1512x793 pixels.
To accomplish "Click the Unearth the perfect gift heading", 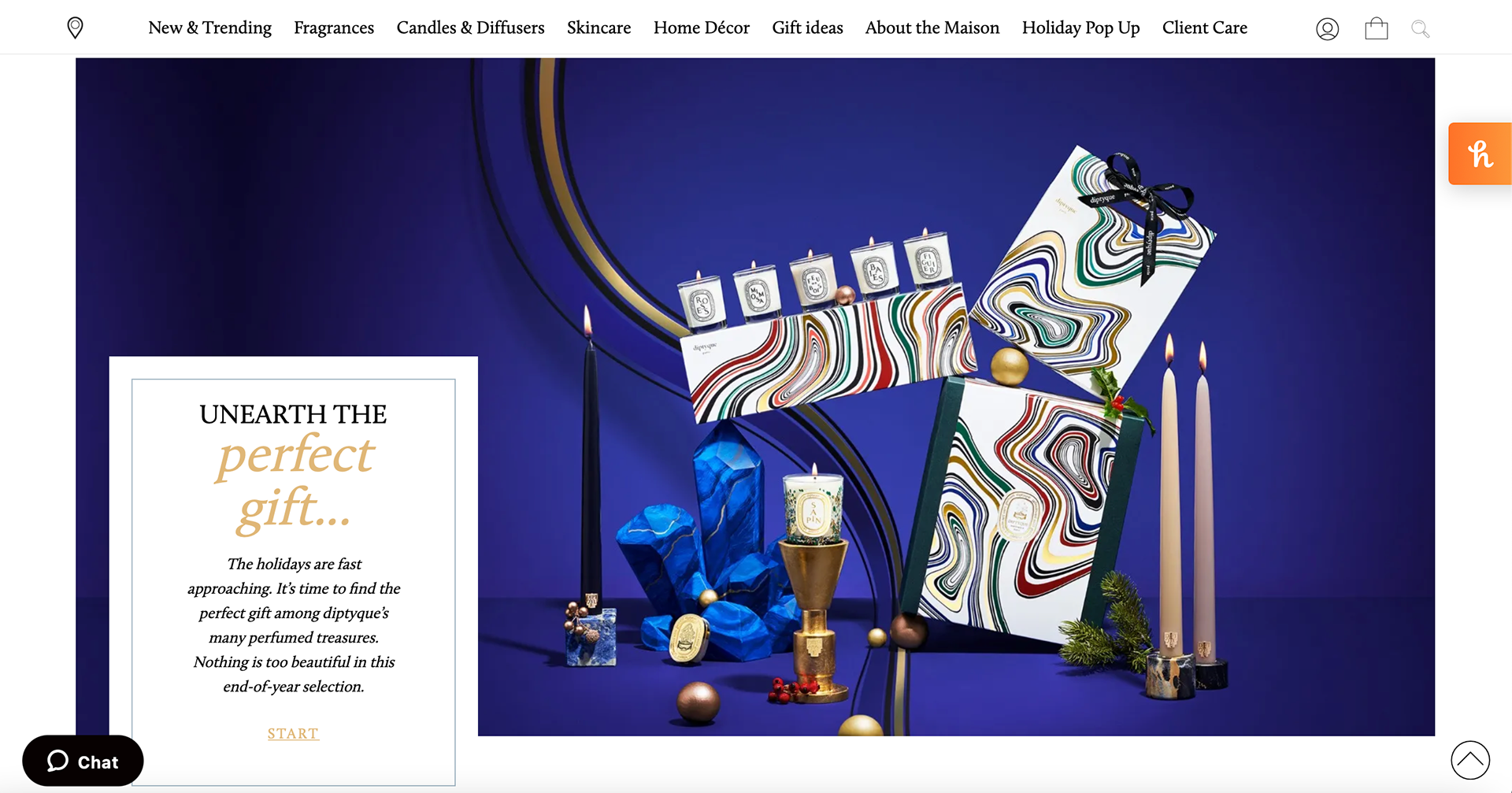I will click(x=293, y=466).
